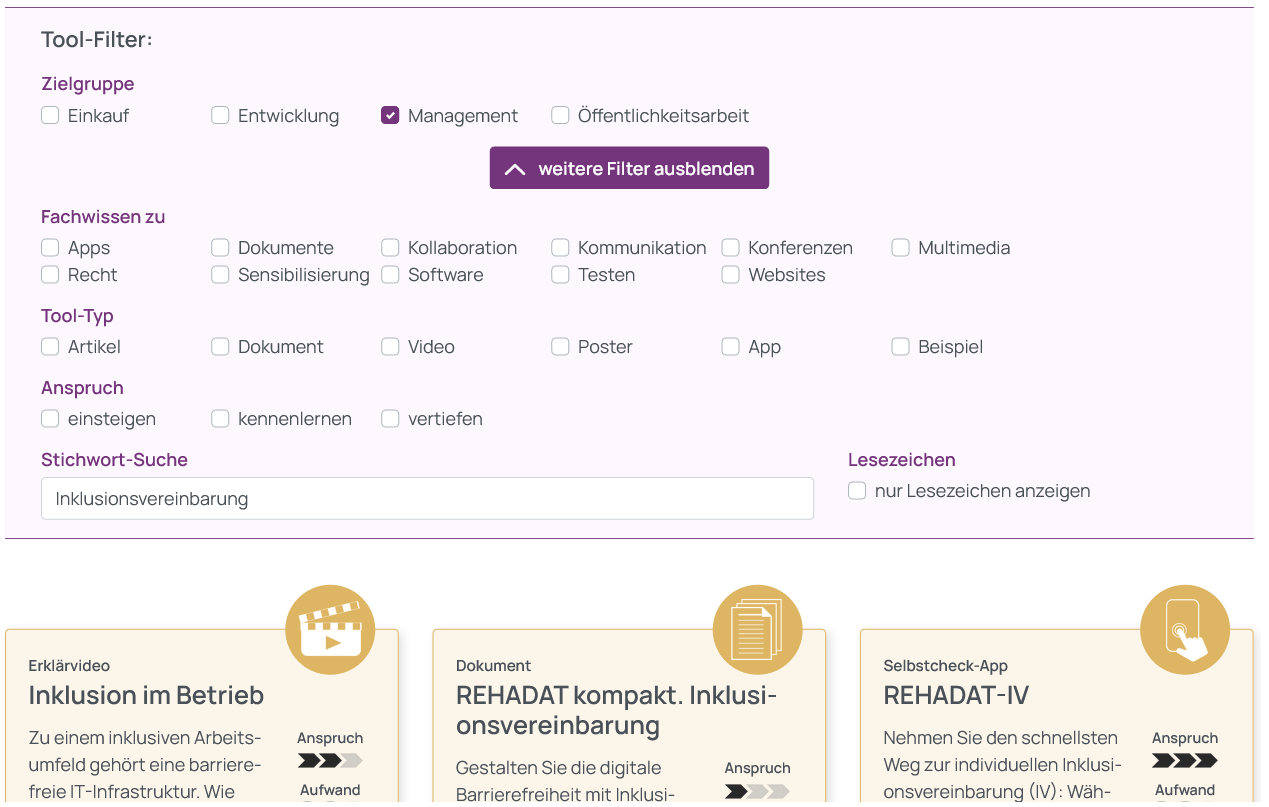The image size is (1269, 807).
Task: Click the Stichwort-Suche label
Action: pyautogui.click(x=114, y=459)
